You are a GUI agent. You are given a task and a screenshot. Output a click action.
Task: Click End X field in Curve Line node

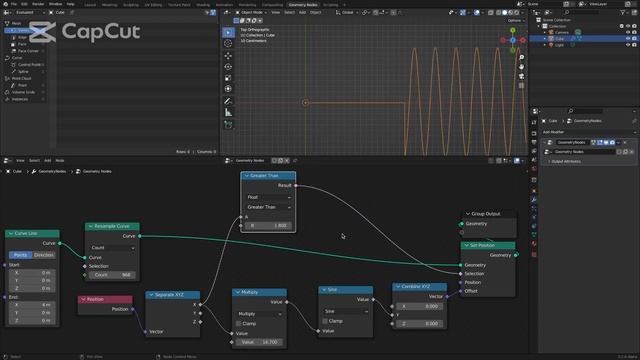pos(32,305)
